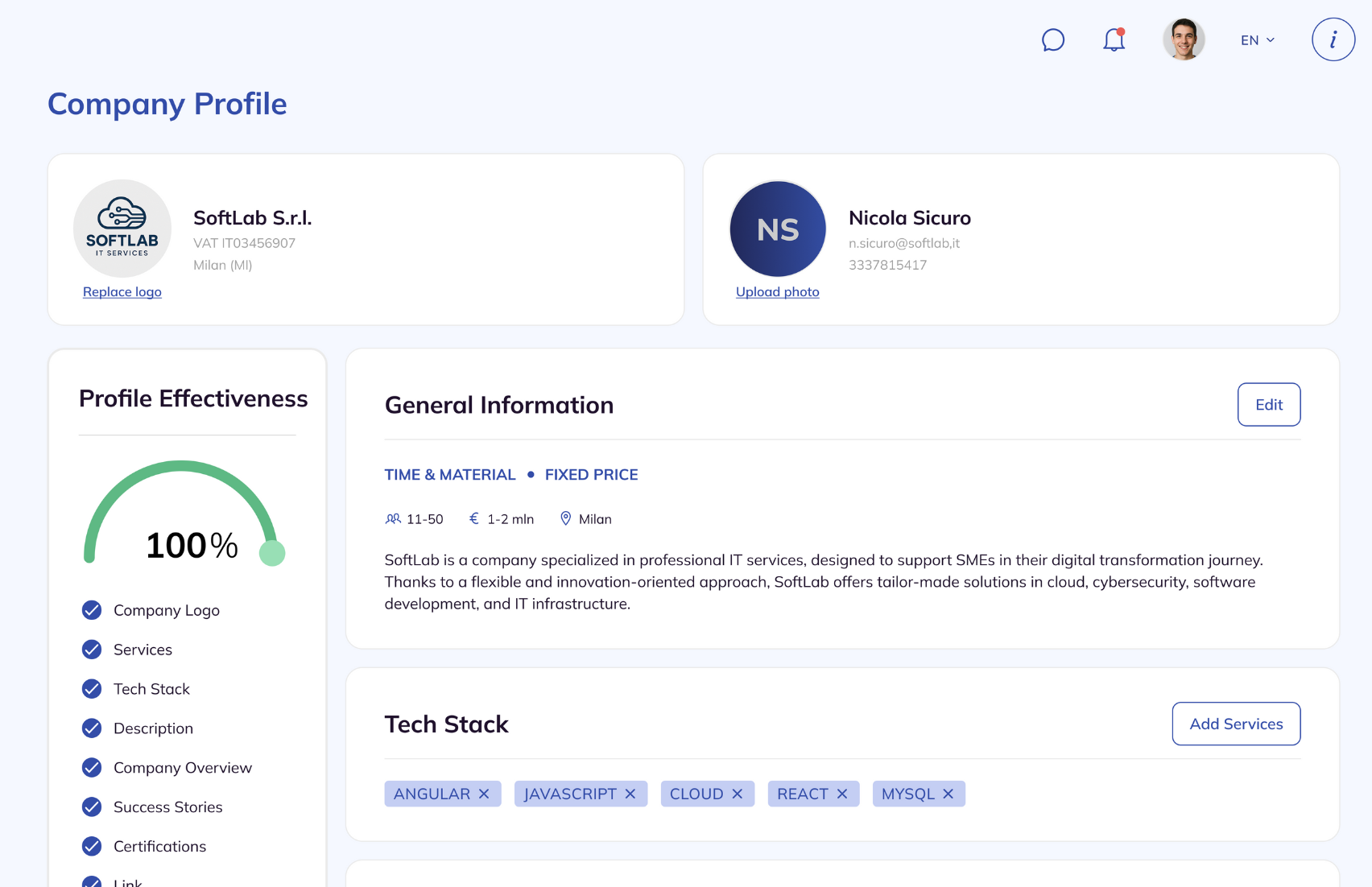Remove the CLOUD tech tag
The height and width of the screenshot is (887, 1372).
click(738, 794)
